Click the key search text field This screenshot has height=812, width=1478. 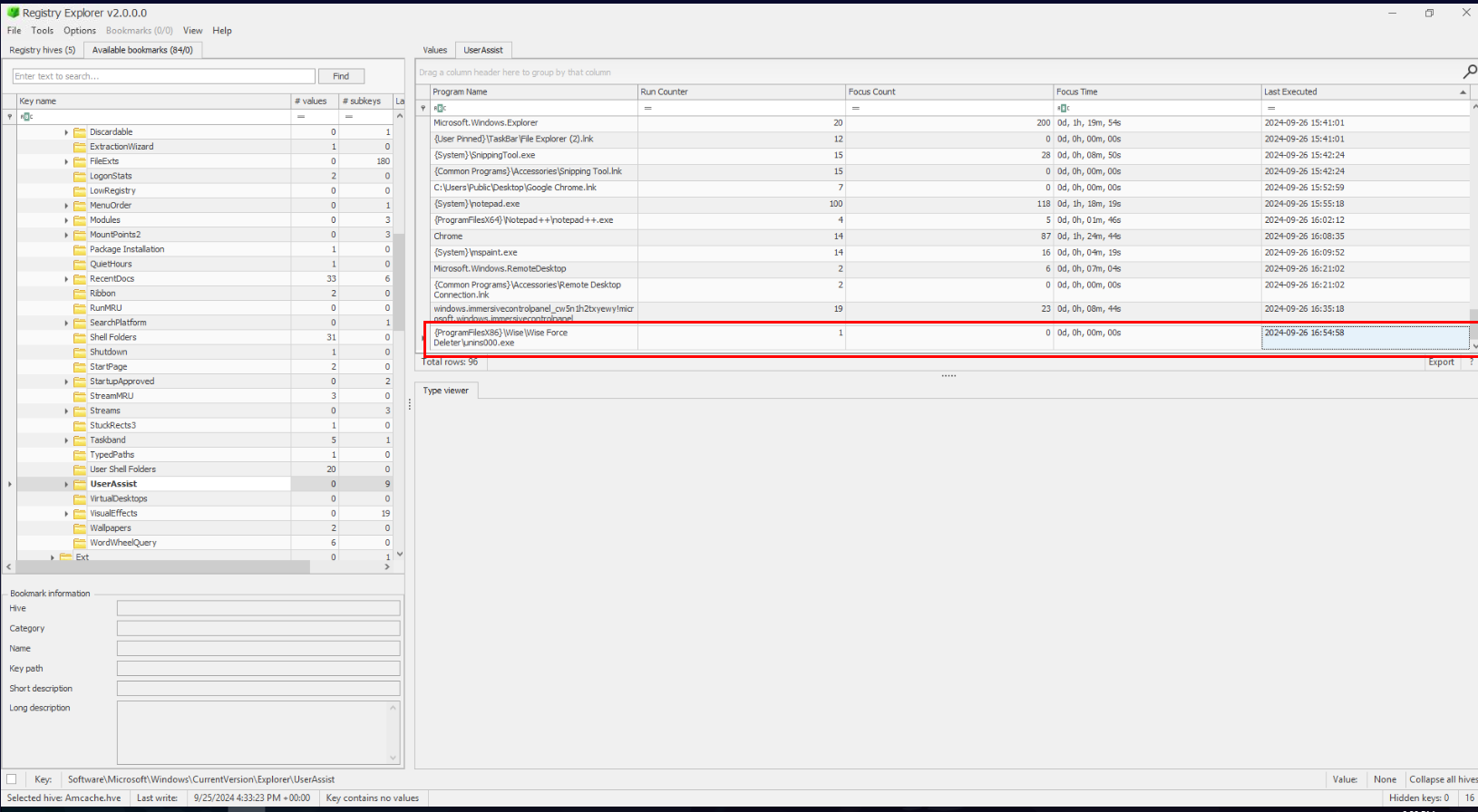coord(163,76)
